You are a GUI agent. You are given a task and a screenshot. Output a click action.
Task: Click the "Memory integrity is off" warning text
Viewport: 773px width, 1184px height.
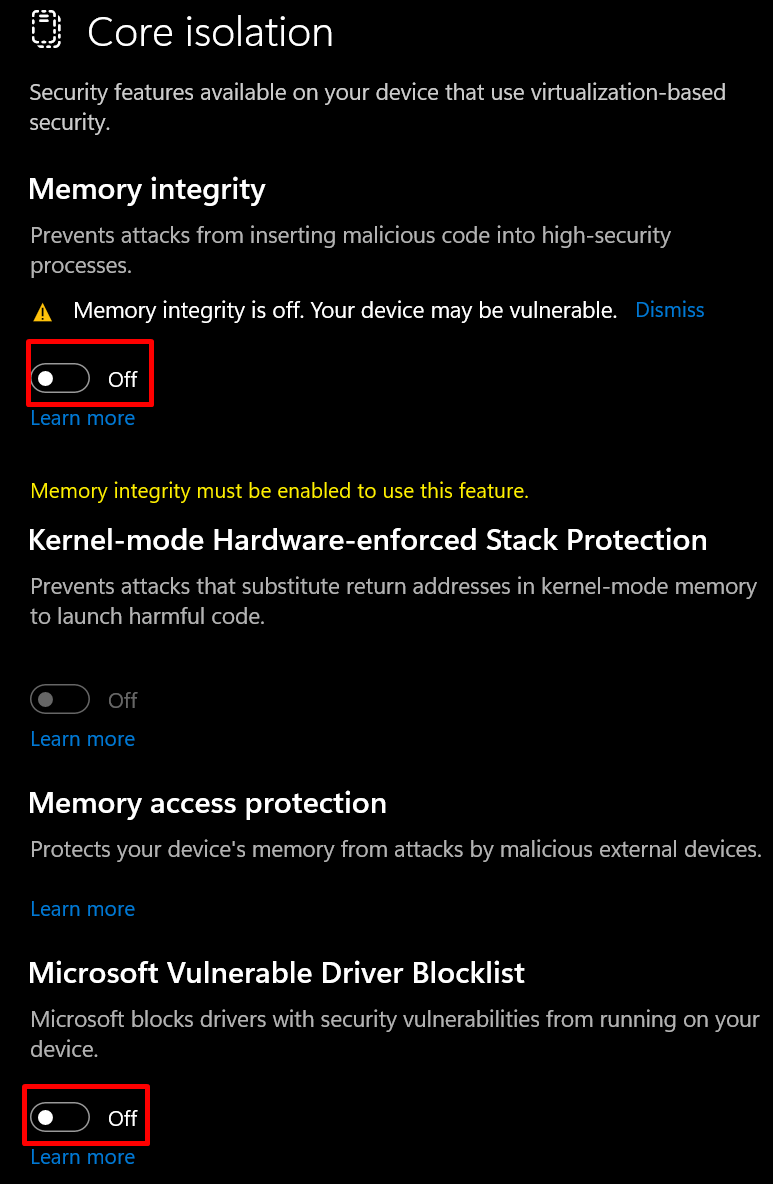(345, 310)
